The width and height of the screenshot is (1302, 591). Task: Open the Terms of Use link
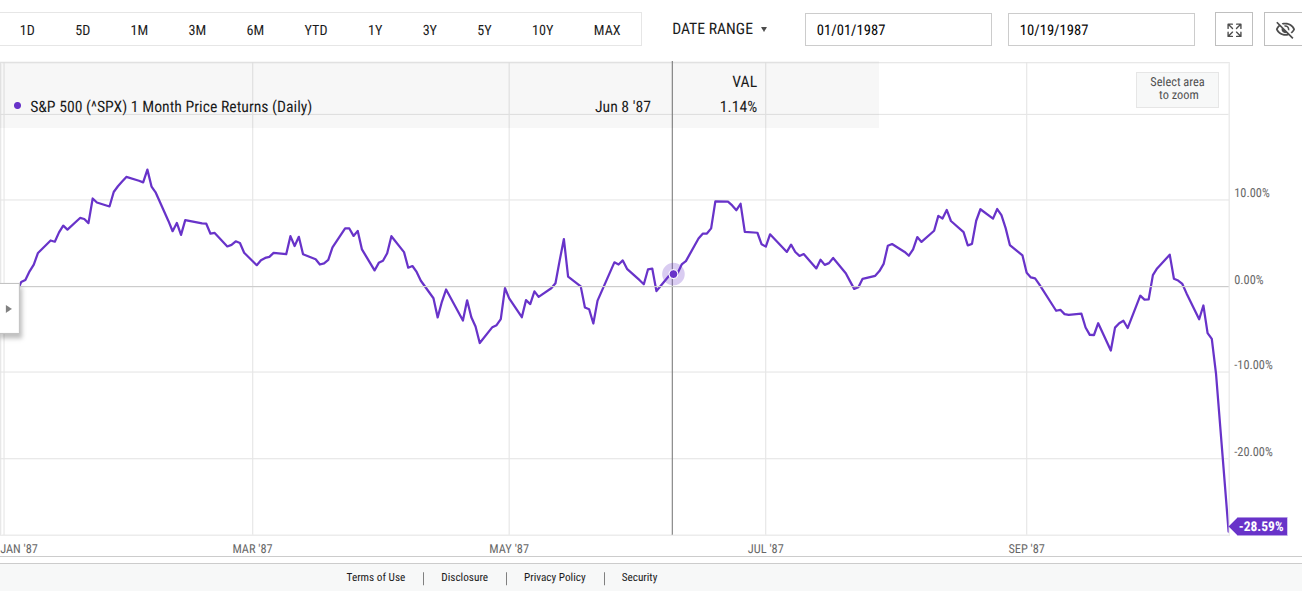376,577
